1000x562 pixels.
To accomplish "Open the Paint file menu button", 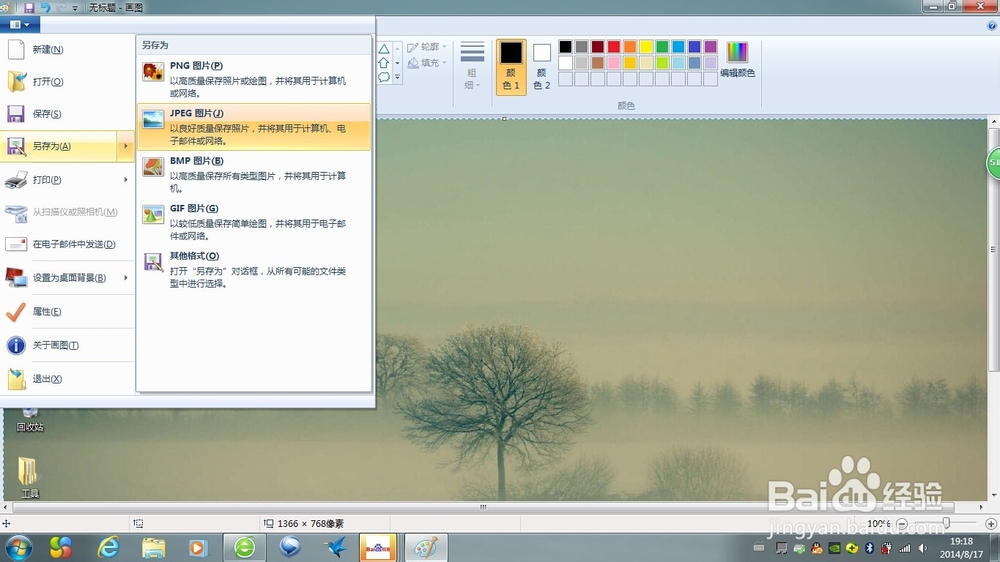I will (x=20, y=25).
